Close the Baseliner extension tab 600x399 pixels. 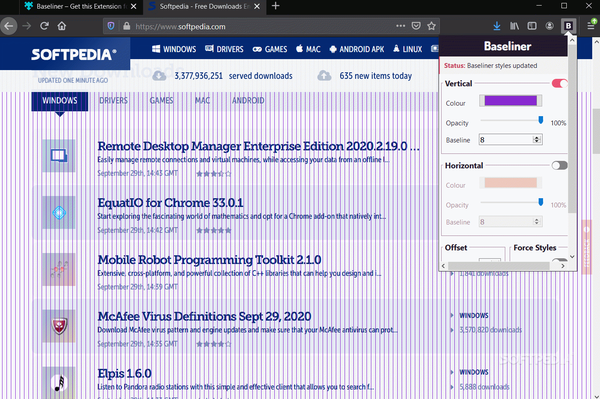(134, 6)
